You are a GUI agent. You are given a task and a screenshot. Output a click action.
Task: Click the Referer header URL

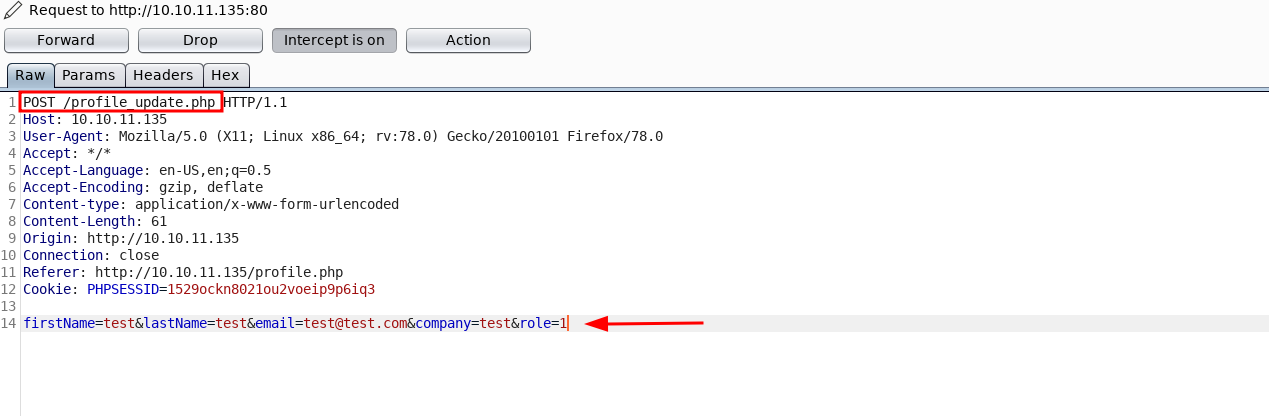pos(219,272)
